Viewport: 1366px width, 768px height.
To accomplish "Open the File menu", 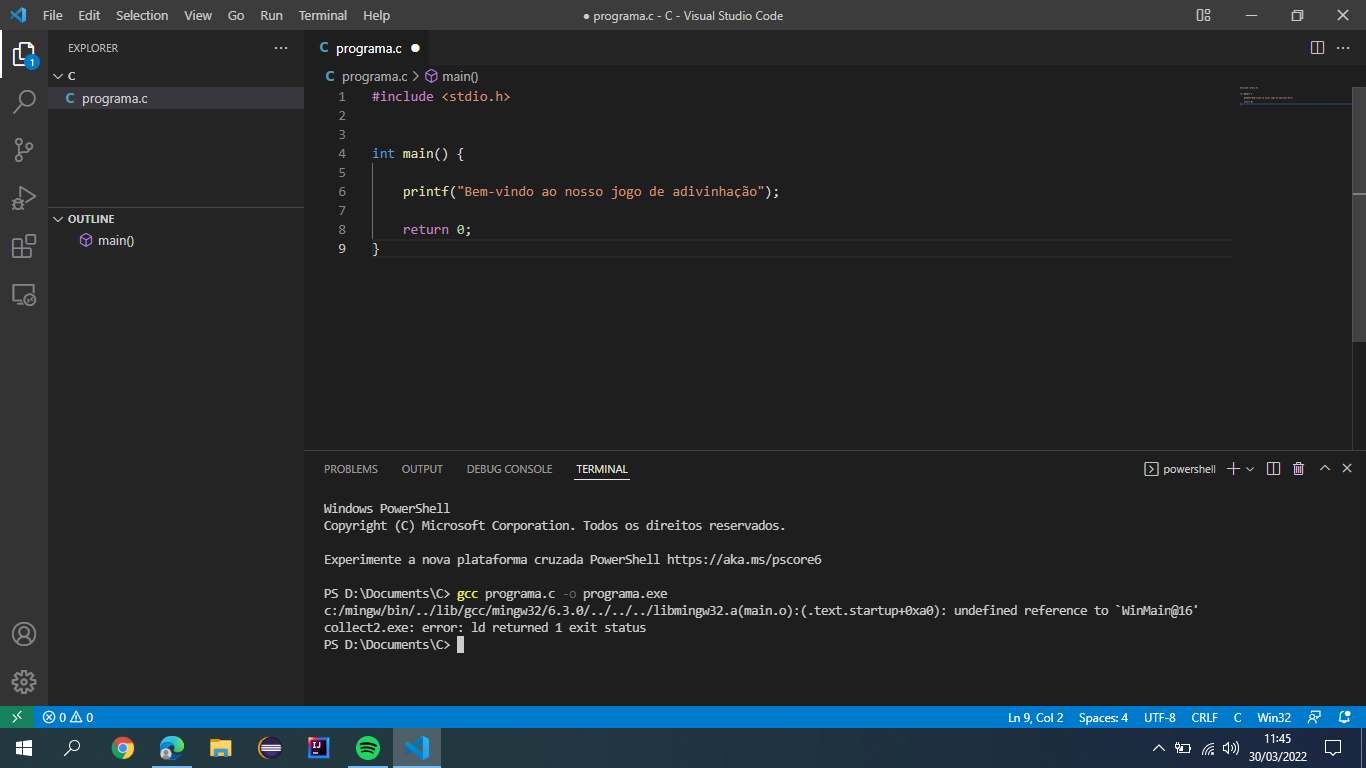I will coord(53,15).
